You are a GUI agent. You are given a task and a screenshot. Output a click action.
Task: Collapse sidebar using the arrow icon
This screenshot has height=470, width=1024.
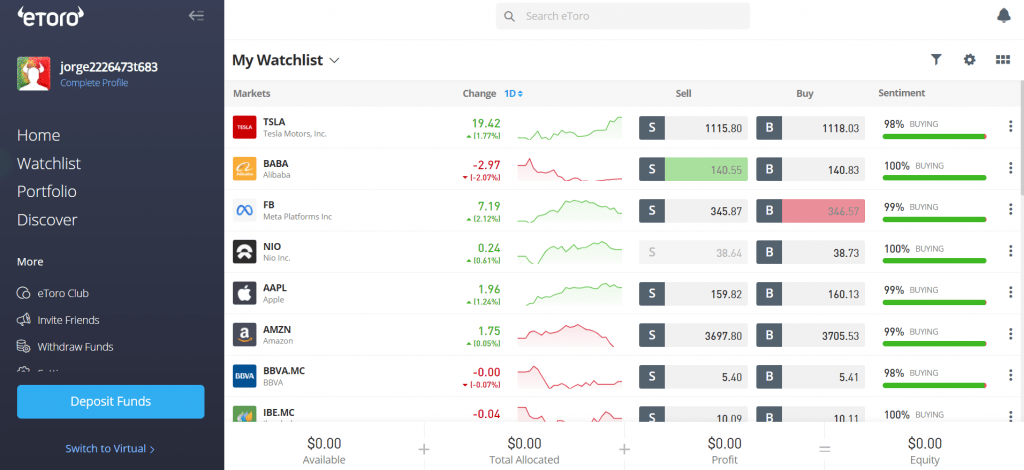196,15
